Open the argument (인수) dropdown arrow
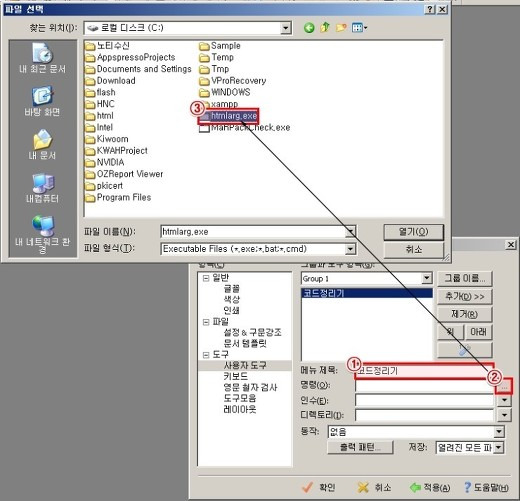 click(x=504, y=400)
